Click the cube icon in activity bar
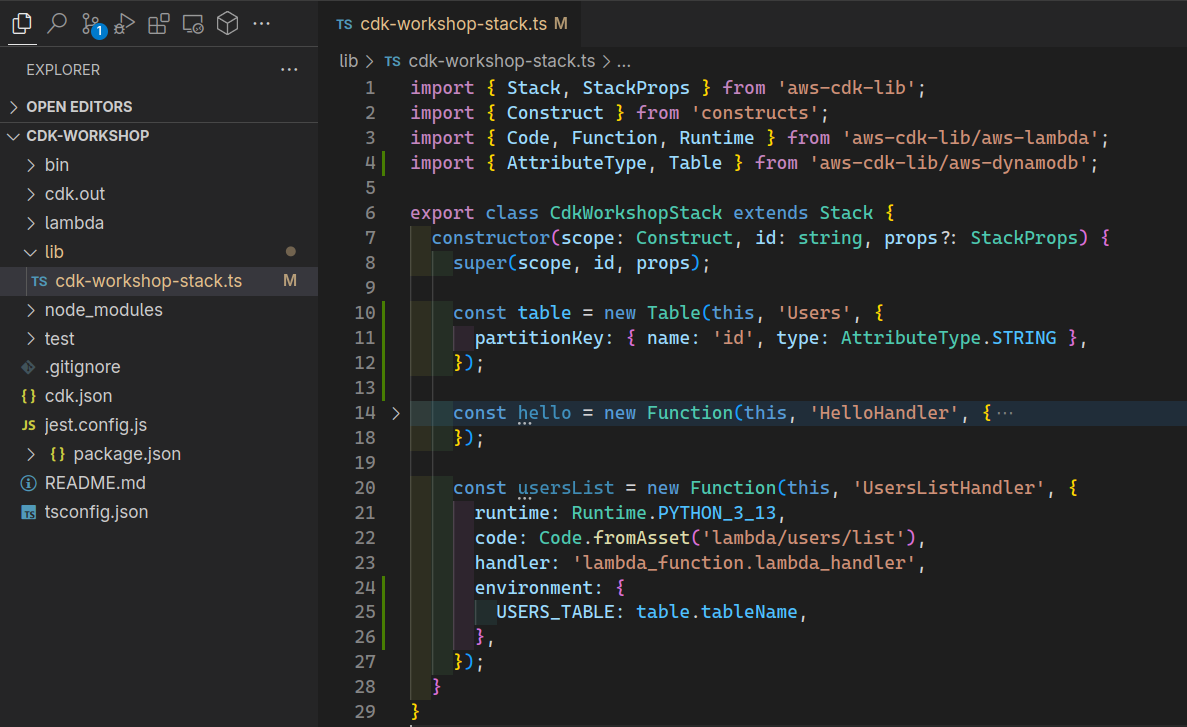This screenshot has height=727, width=1187. pos(227,24)
